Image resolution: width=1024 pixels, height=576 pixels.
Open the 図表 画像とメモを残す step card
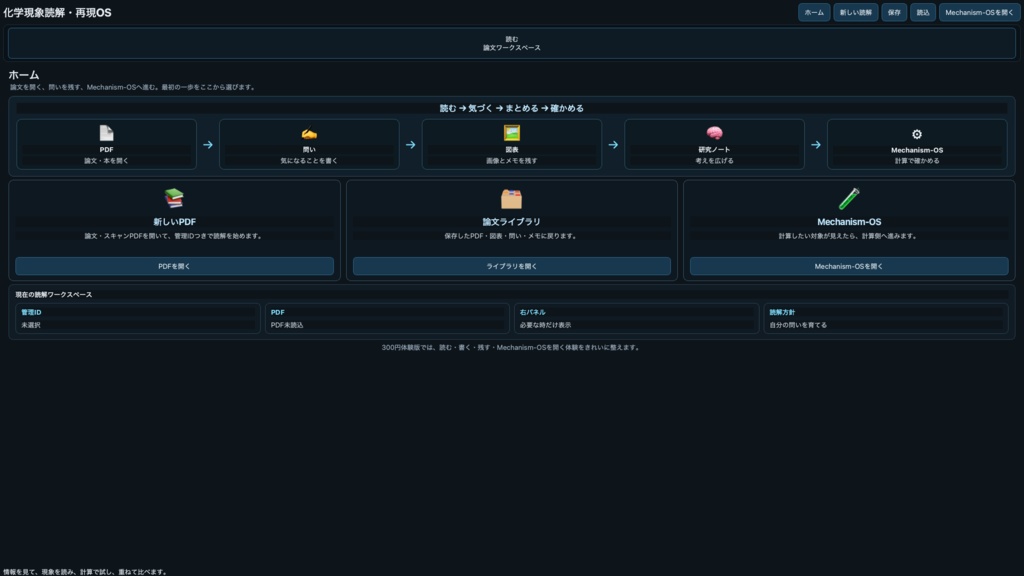(x=511, y=144)
